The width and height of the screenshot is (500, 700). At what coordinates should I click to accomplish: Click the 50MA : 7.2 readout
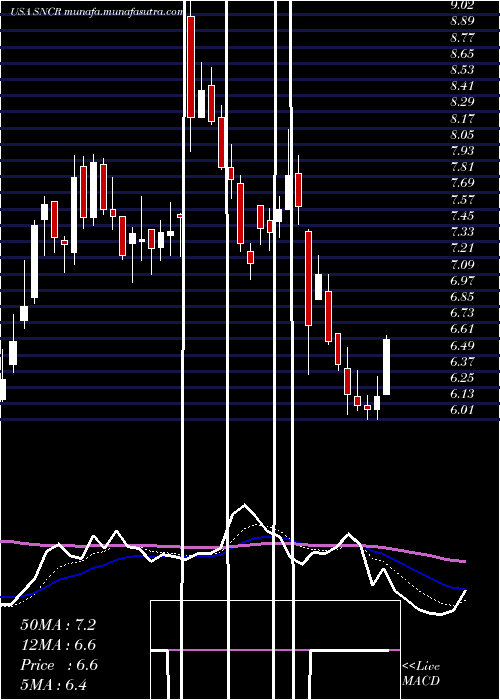click(x=58, y=625)
